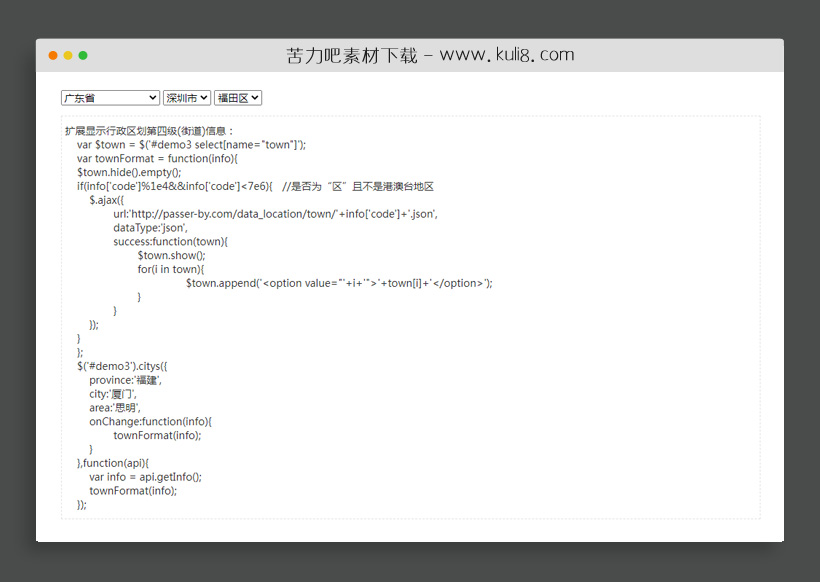Viewport: 820px width, 582px height.
Task: Click the $town.append option line
Action: (339, 283)
